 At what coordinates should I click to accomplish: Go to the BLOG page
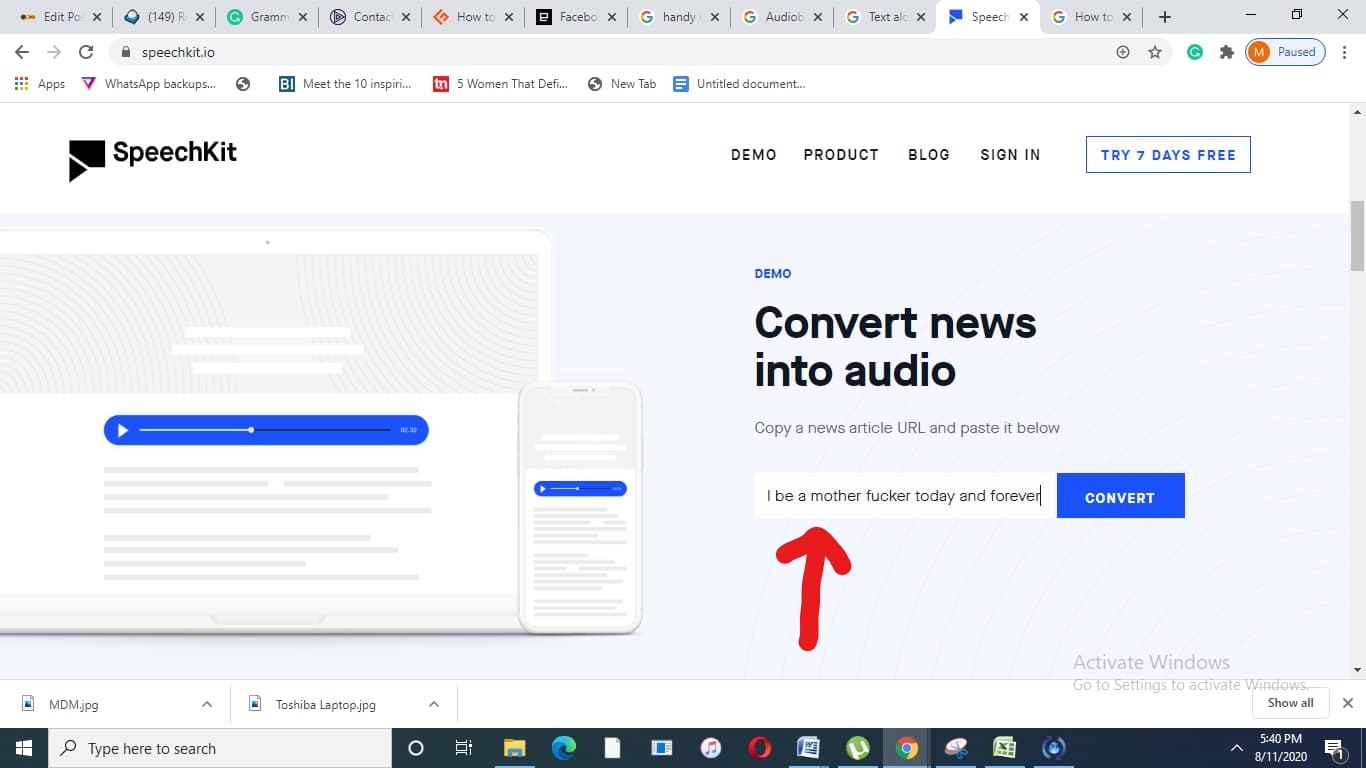pos(928,155)
